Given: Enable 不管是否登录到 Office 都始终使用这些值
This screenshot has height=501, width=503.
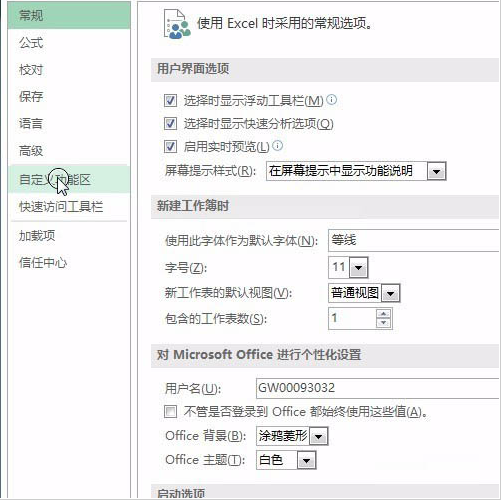Looking at the screenshot, I should [x=170, y=412].
